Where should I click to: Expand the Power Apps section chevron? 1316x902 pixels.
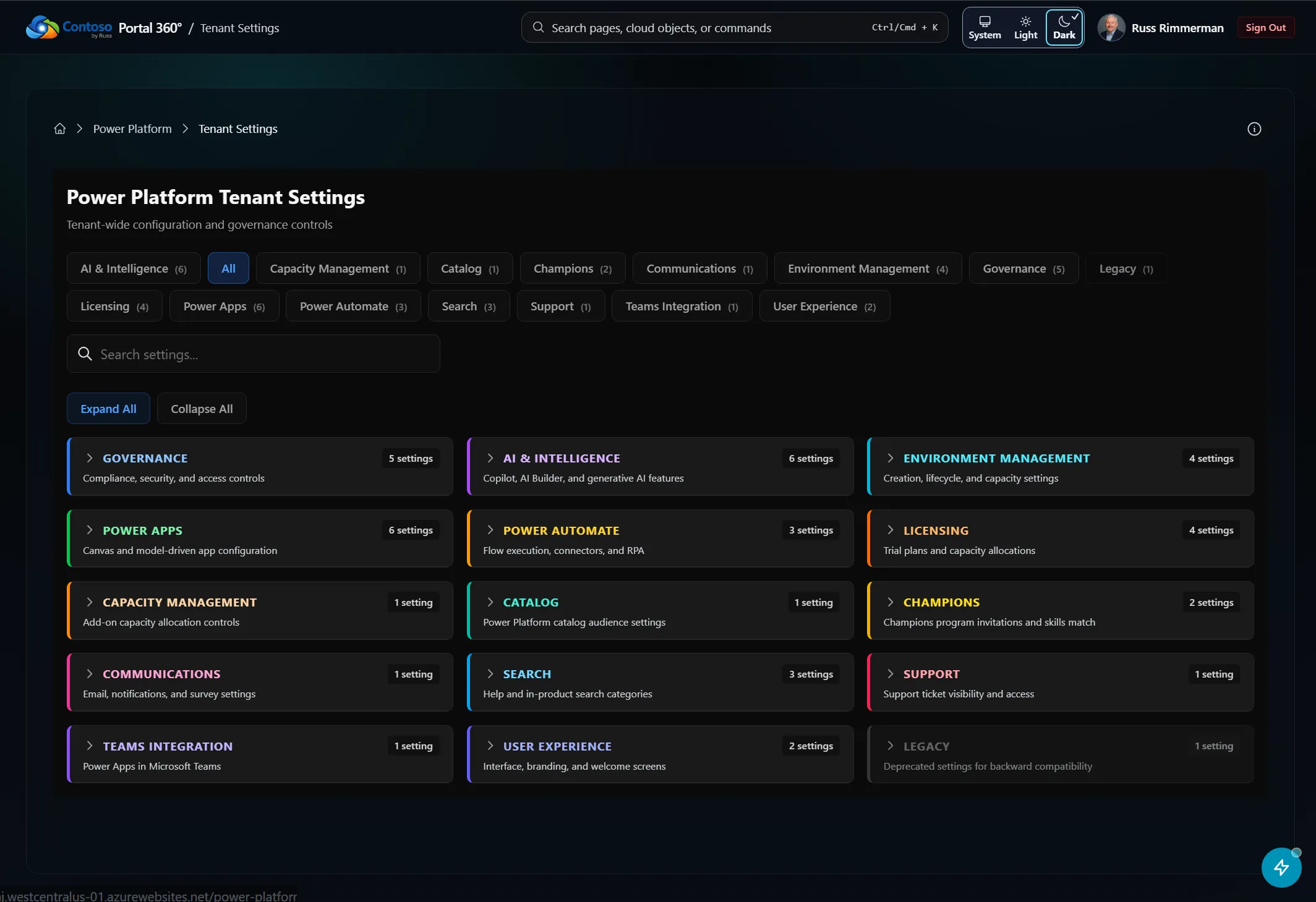pos(90,530)
